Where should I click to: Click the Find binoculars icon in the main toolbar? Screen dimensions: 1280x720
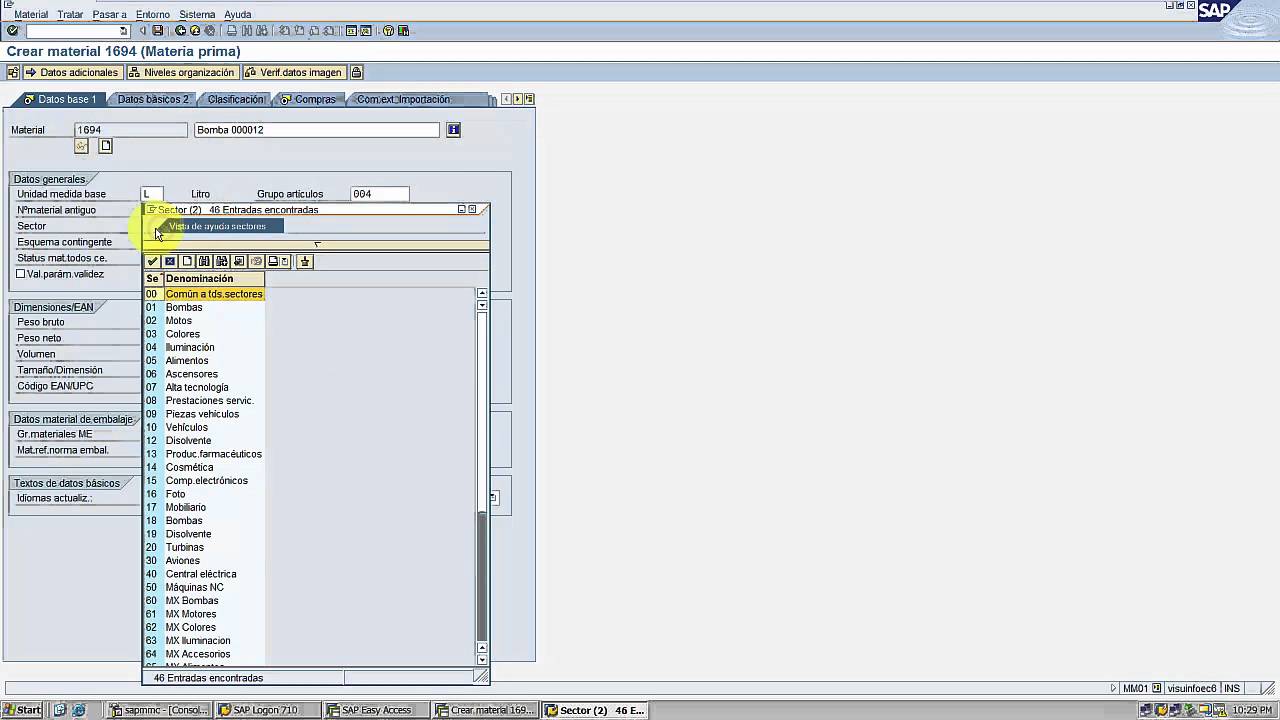[x=246, y=31]
